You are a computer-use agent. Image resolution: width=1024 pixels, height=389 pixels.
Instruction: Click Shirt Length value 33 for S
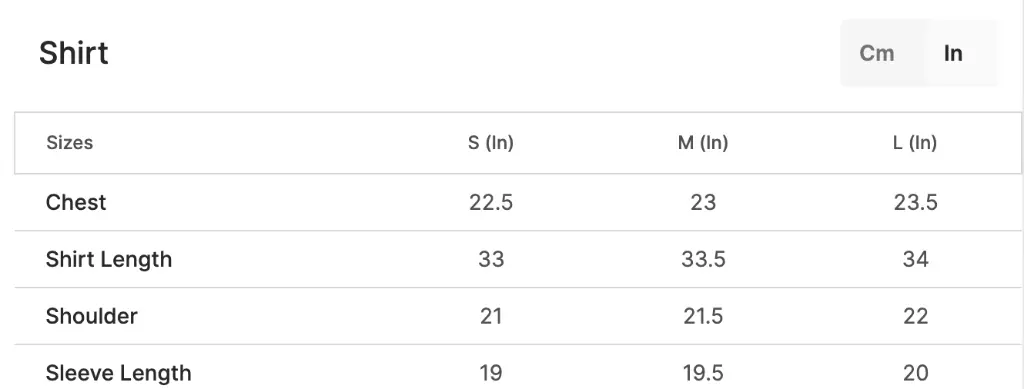(x=491, y=259)
